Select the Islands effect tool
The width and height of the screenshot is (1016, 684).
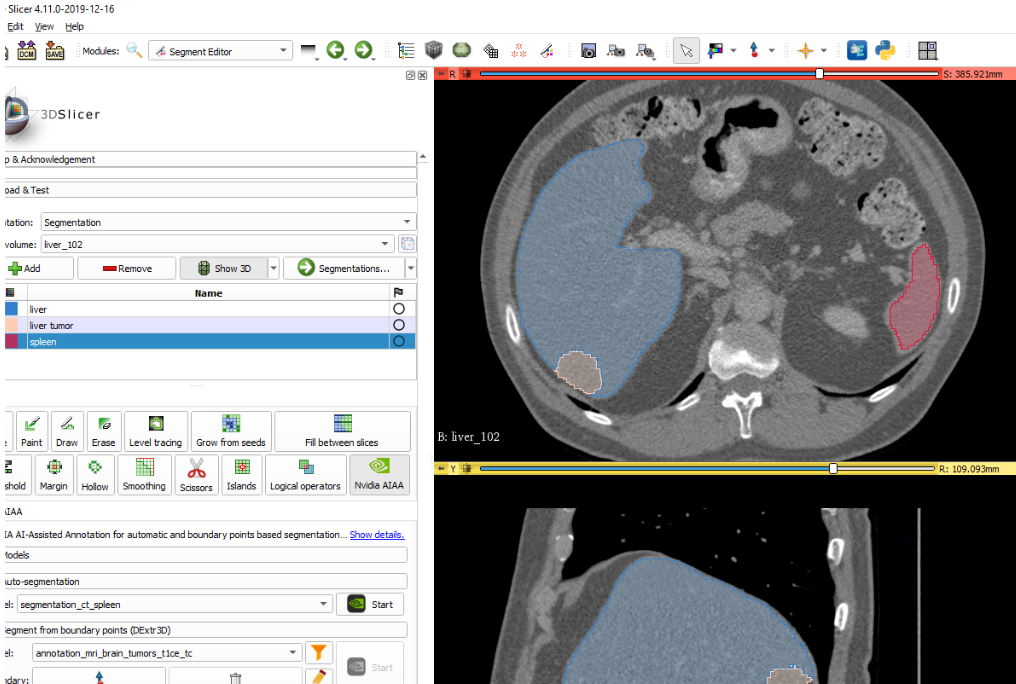click(241, 475)
